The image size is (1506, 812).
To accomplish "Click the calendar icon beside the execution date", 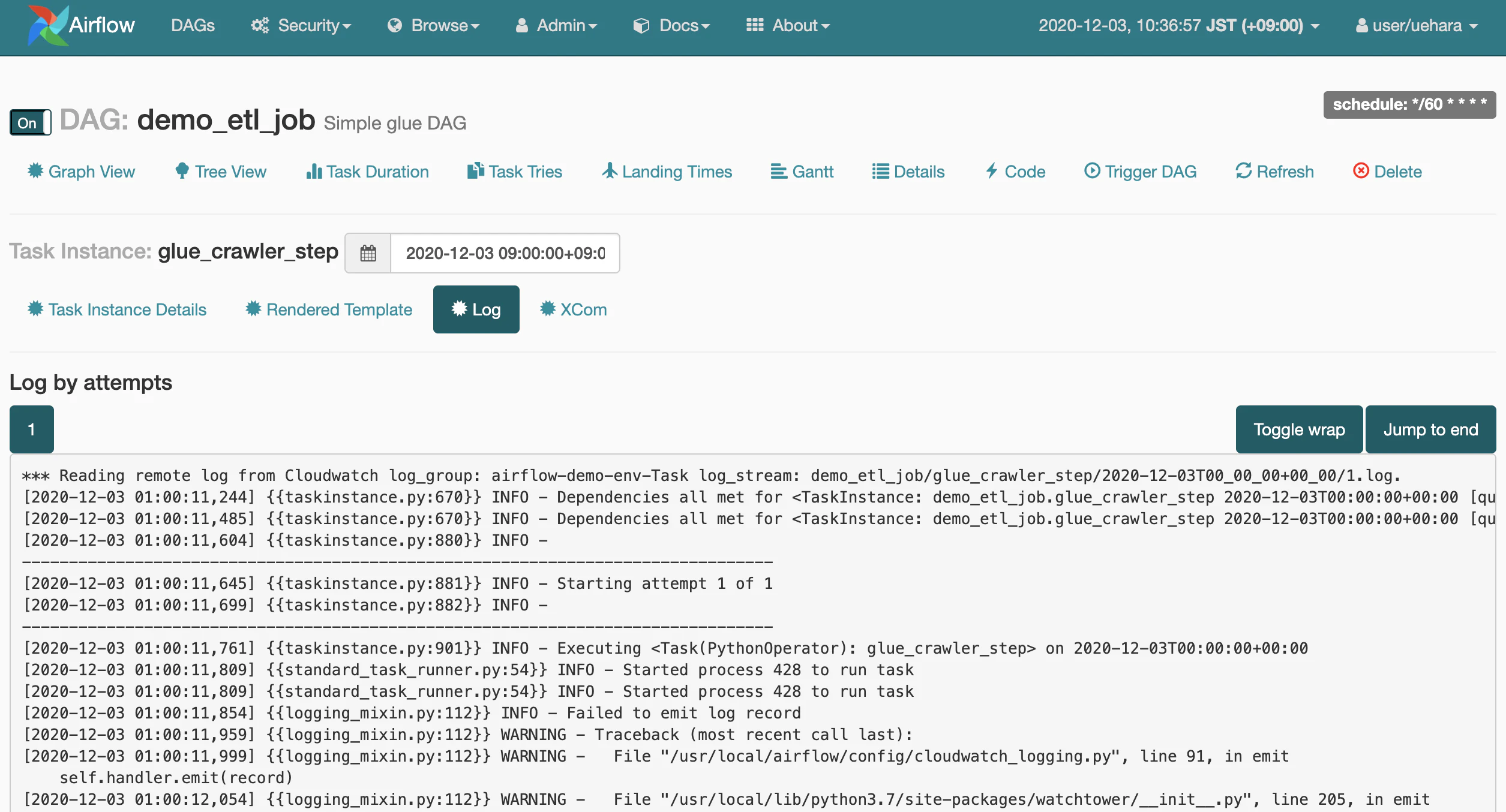I will pos(368,253).
